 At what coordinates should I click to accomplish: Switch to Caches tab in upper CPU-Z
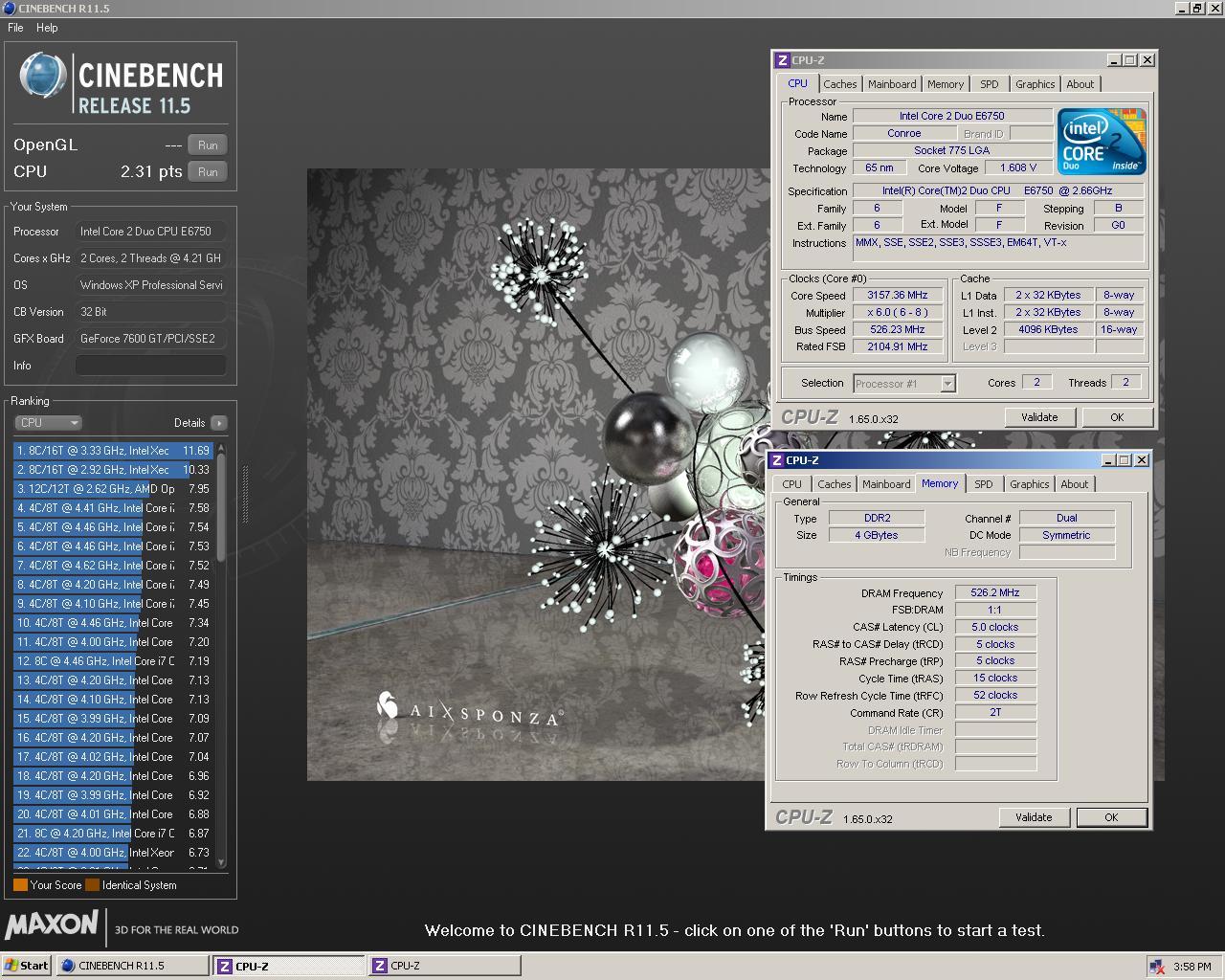(839, 84)
